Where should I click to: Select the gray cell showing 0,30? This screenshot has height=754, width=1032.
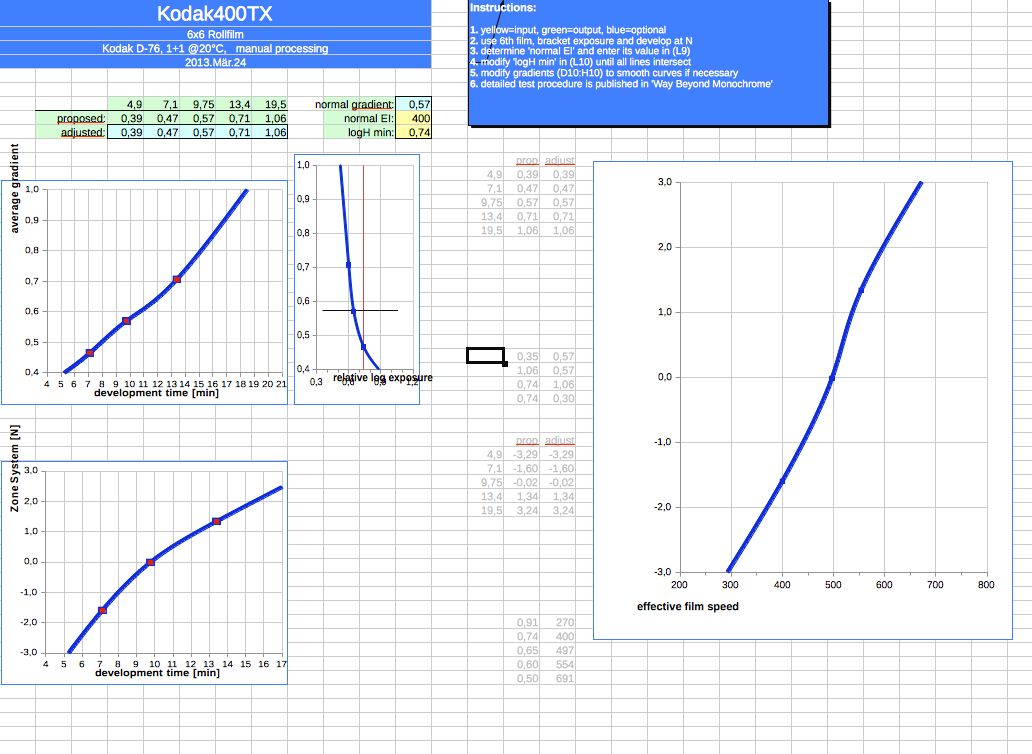tap(557, 399)
